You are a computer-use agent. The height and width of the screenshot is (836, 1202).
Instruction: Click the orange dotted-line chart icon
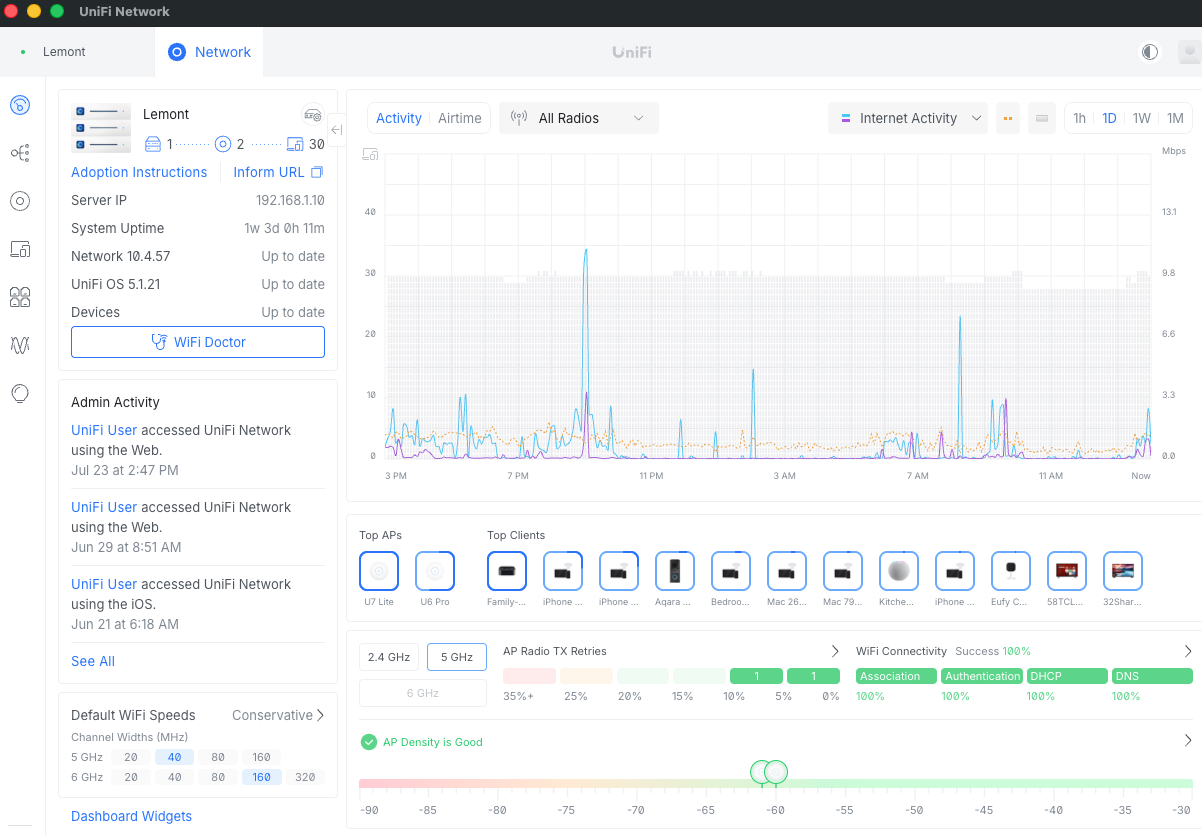tap(1008, 118)
